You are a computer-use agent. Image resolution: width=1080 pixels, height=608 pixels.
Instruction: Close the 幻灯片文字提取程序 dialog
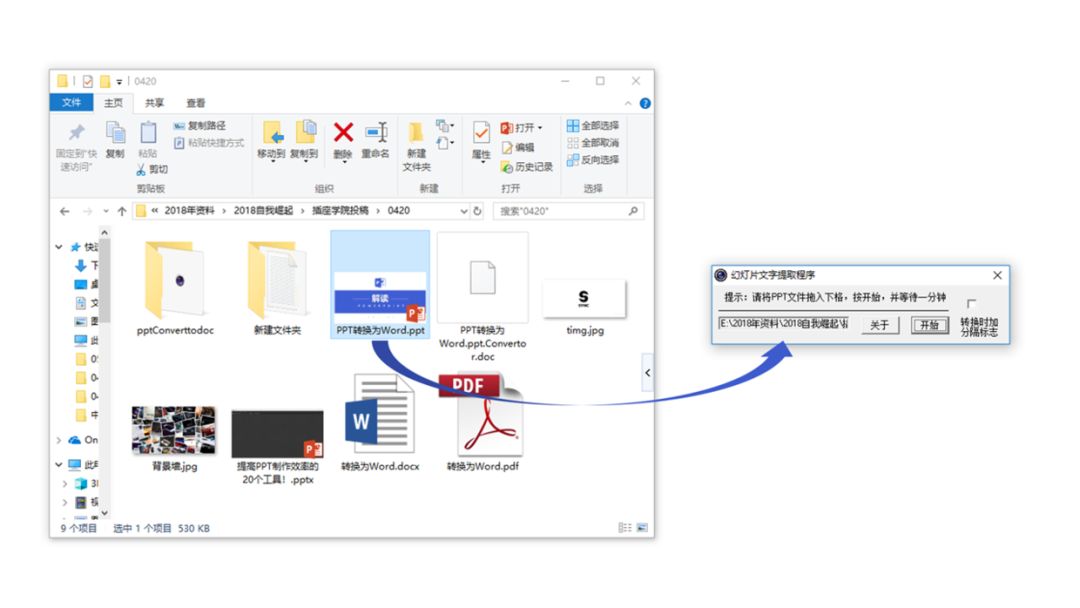pyautogui.click(x=997, y=275)
